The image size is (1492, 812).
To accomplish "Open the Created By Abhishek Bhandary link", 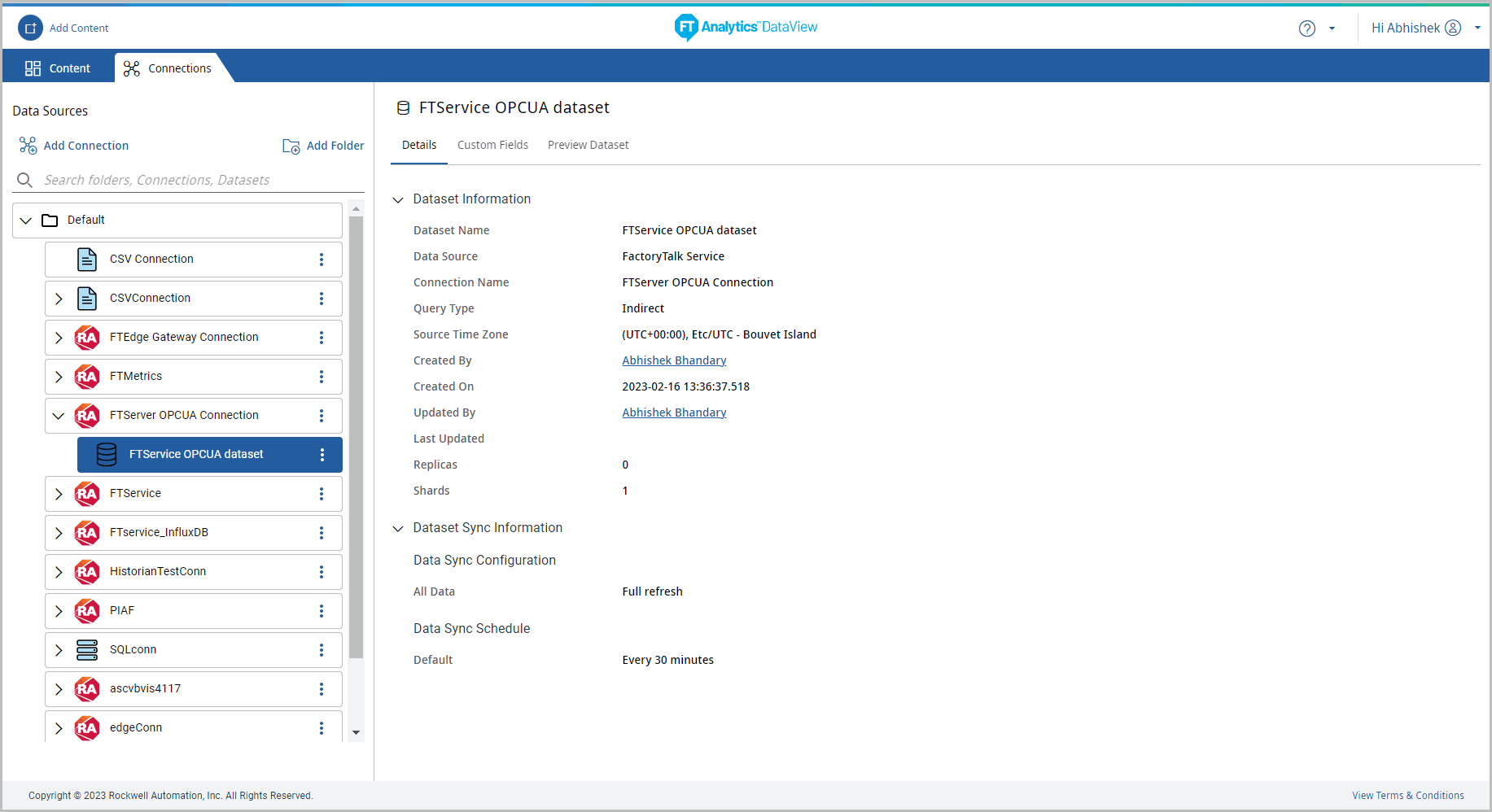I will pyautogui.click(x=674, y=360).
